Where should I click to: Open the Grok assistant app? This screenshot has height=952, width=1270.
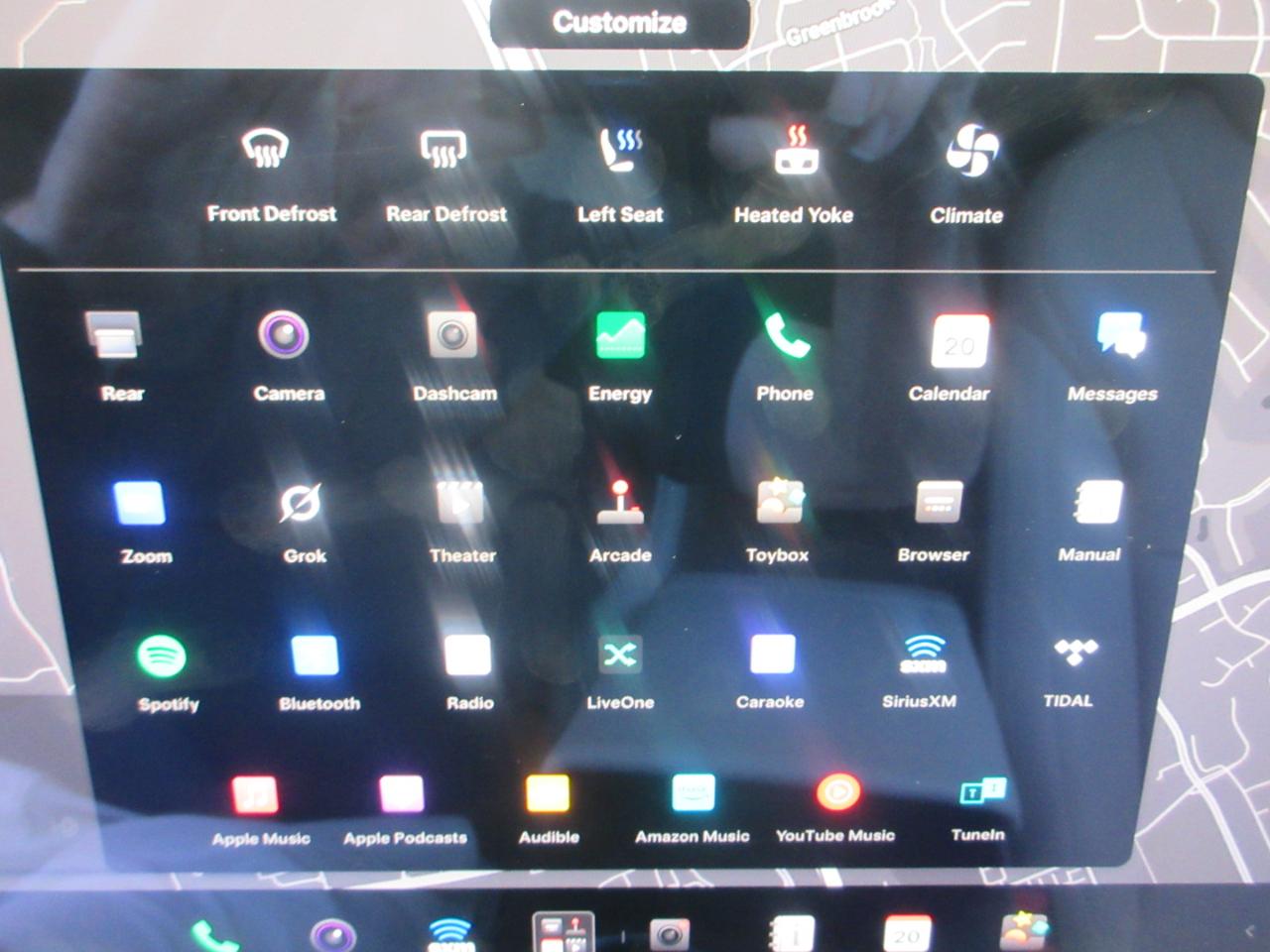303,523
